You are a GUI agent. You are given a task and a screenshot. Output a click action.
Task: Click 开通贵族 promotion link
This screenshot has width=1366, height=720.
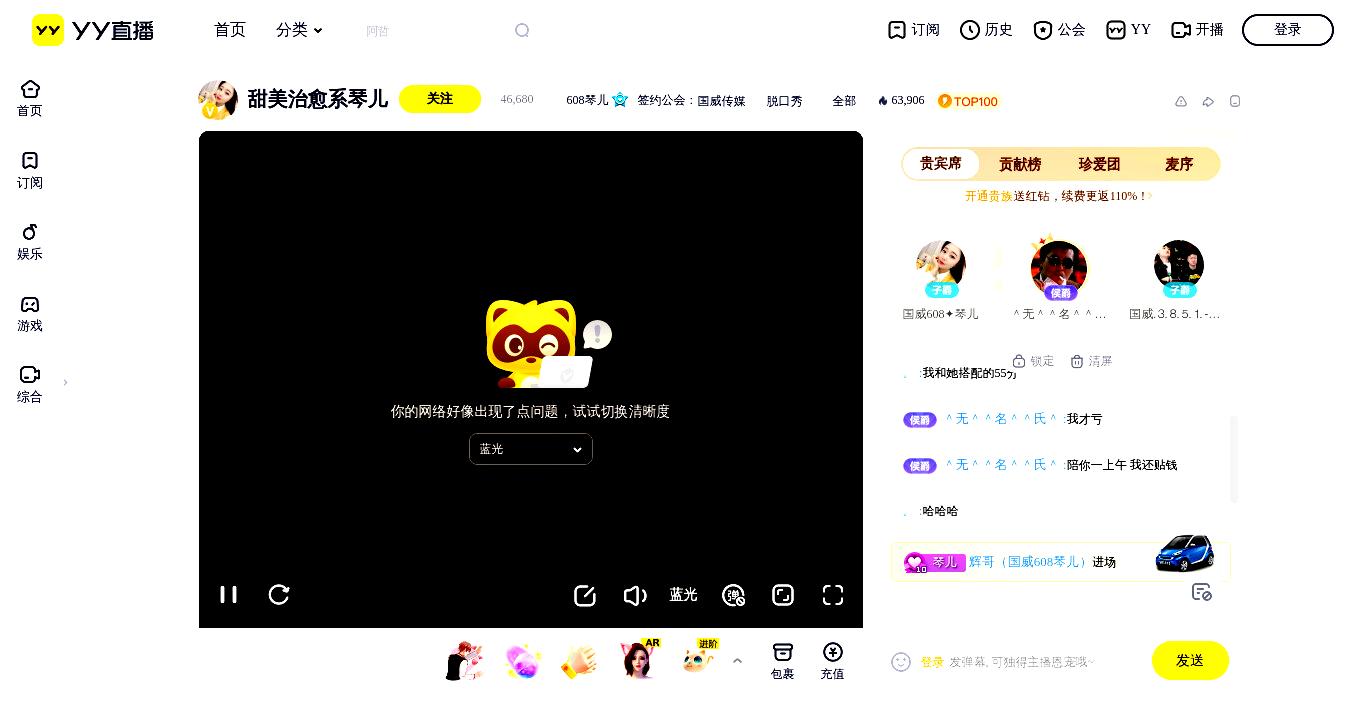tap(989, 196)
